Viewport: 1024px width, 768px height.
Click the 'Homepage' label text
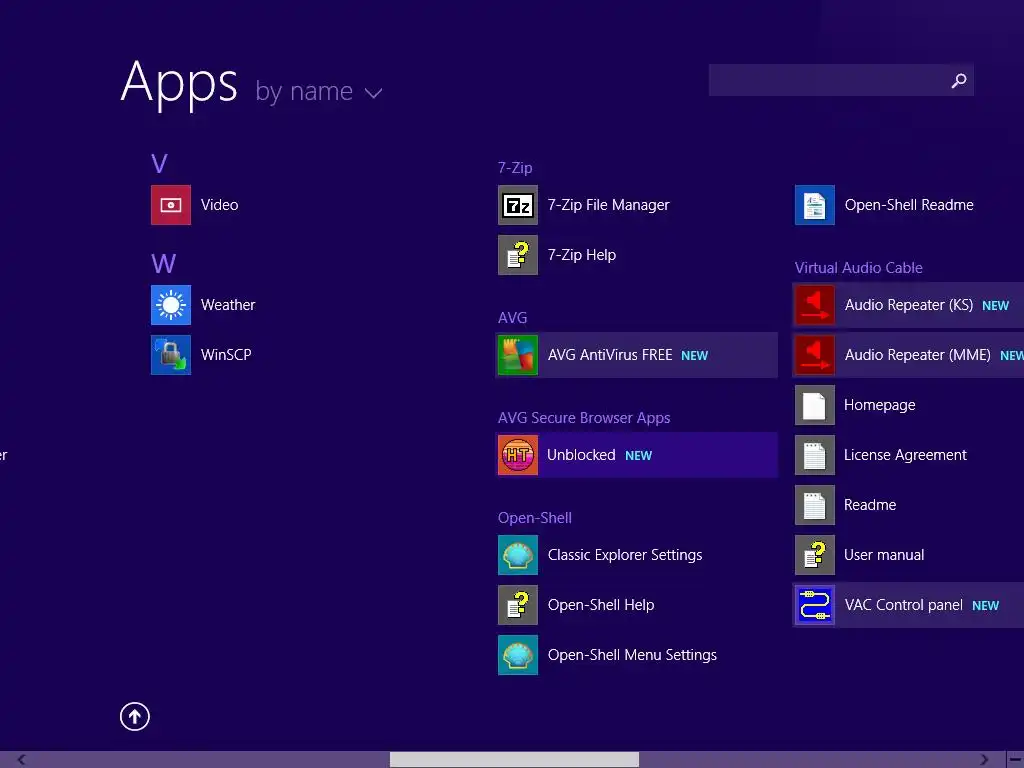point(880,405)
